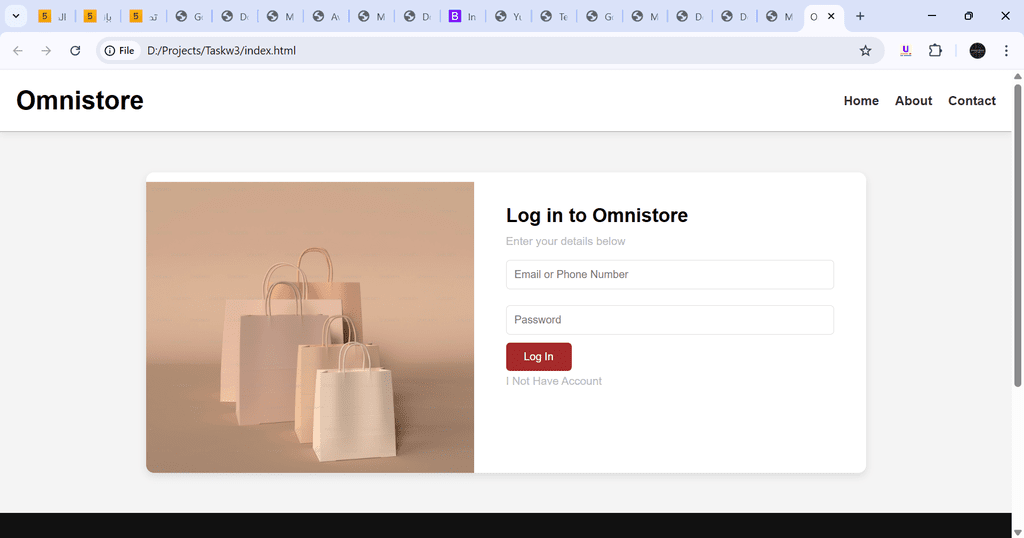This screenshot has height=538, width=1024.
Task: Switch to the Bootstrap 'In' tab
Action: pos(462,16)
